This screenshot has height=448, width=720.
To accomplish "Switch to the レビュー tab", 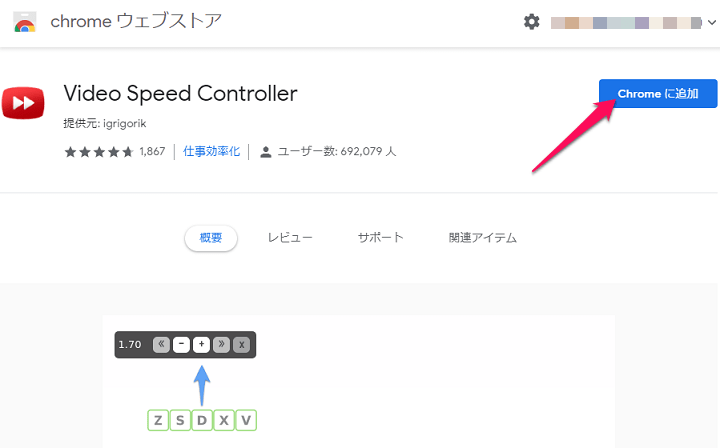I will pyautogui.click(x=290, y=238).
